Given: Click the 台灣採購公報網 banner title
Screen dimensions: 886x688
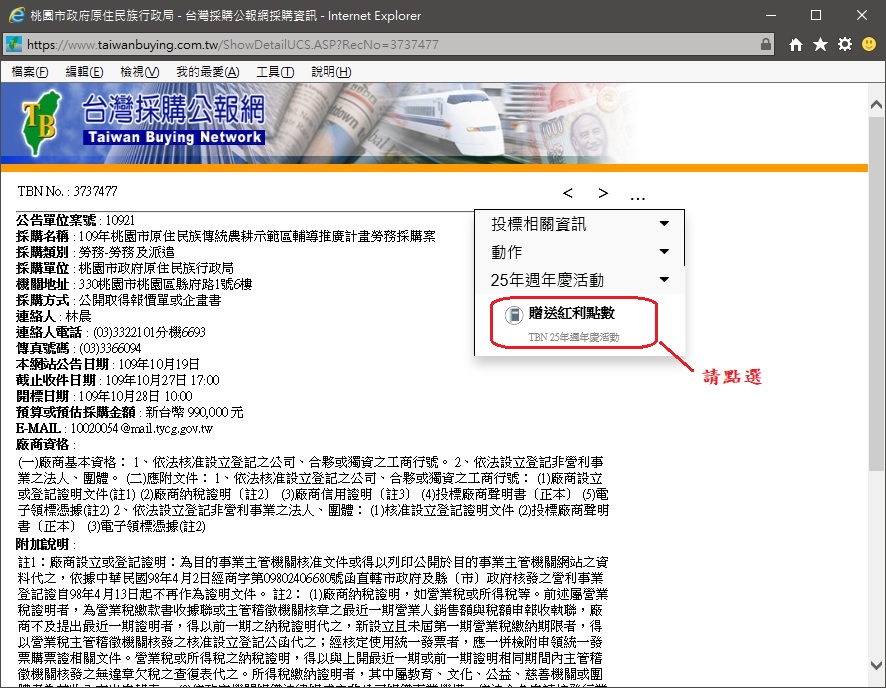Looking at the screenshot, I should click(173, 109).
